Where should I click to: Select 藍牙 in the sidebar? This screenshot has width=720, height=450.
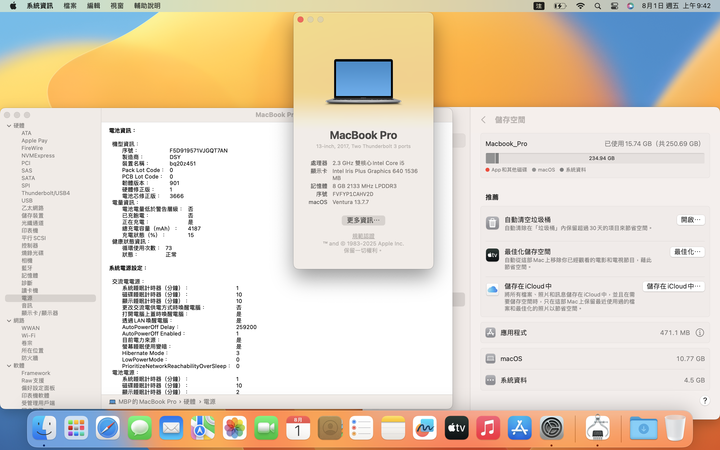[x=27, y=268]
